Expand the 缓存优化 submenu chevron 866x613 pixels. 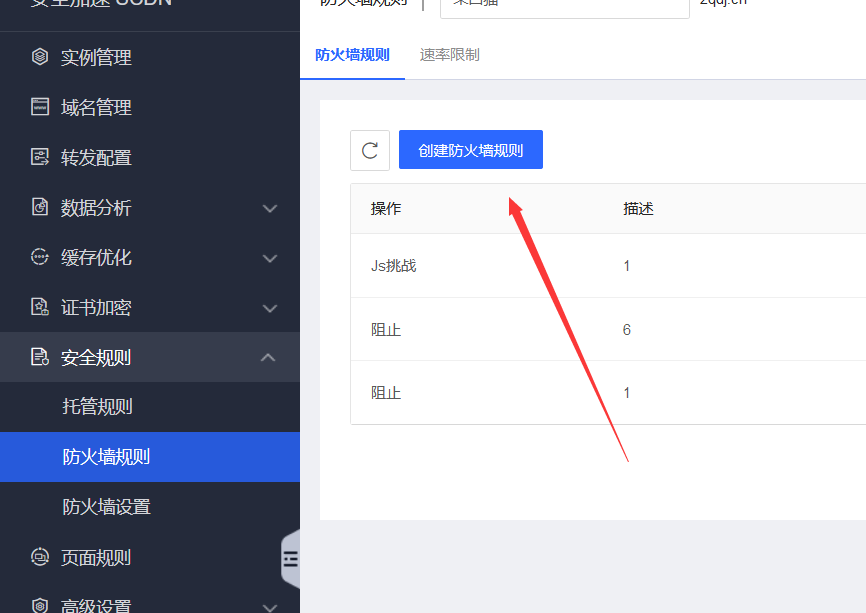[270, 258]
